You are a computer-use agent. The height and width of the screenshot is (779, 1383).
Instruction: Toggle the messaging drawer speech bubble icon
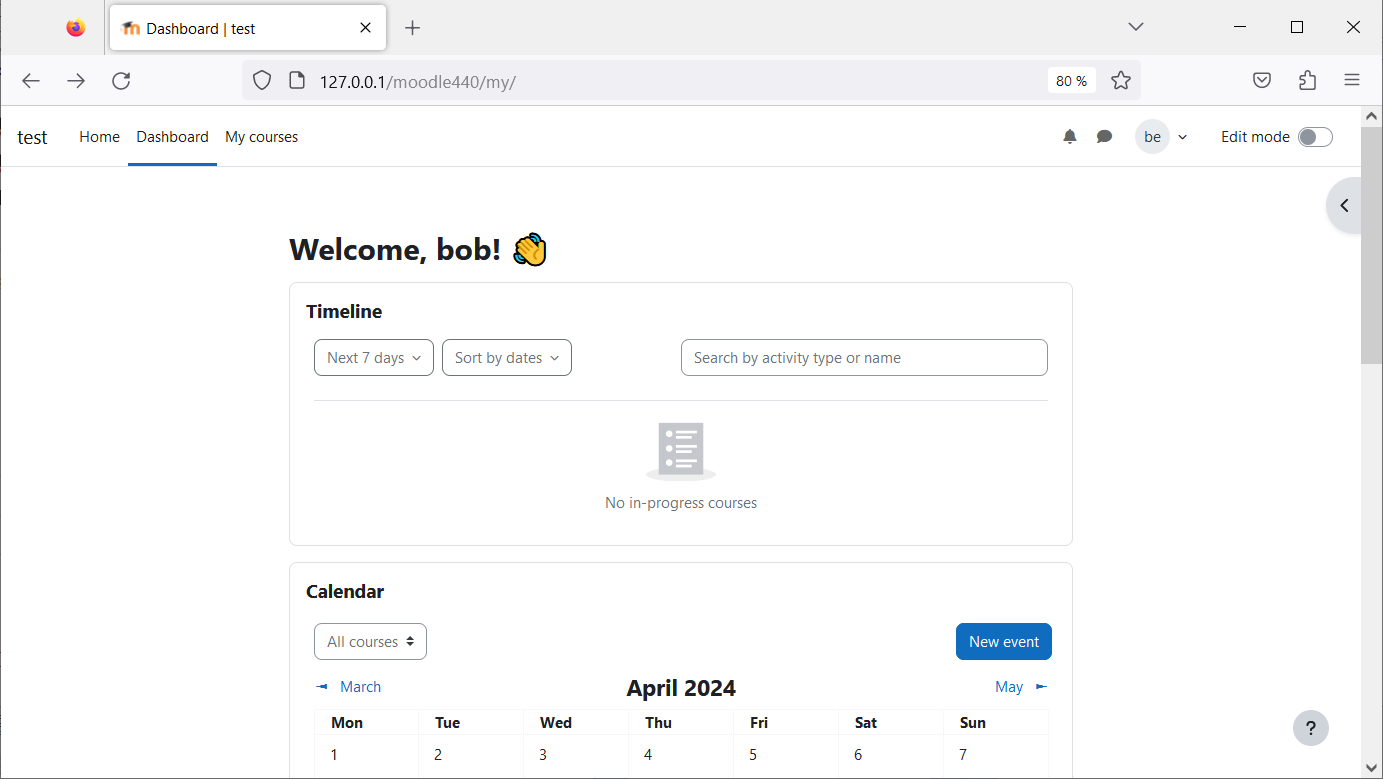1104,137
